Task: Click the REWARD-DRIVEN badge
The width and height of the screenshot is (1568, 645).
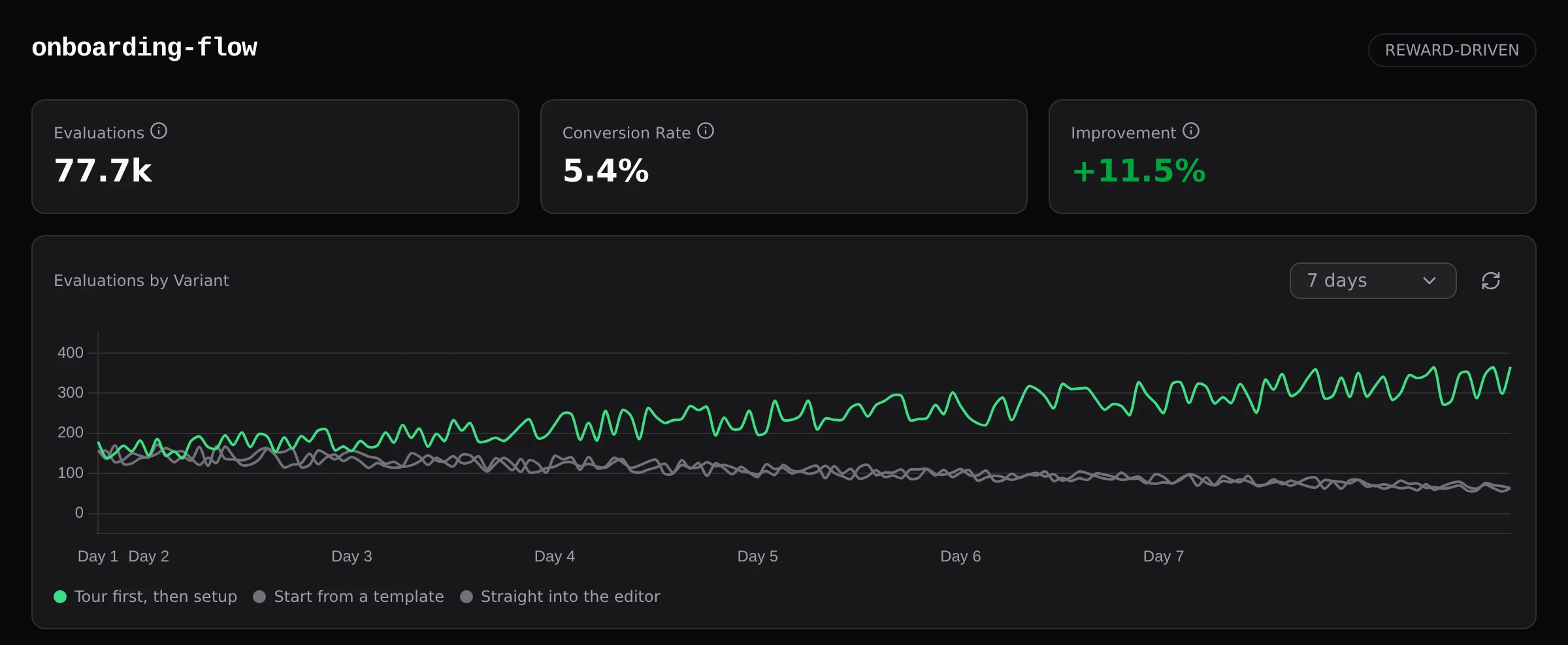Action: (x=1452, y=50)
